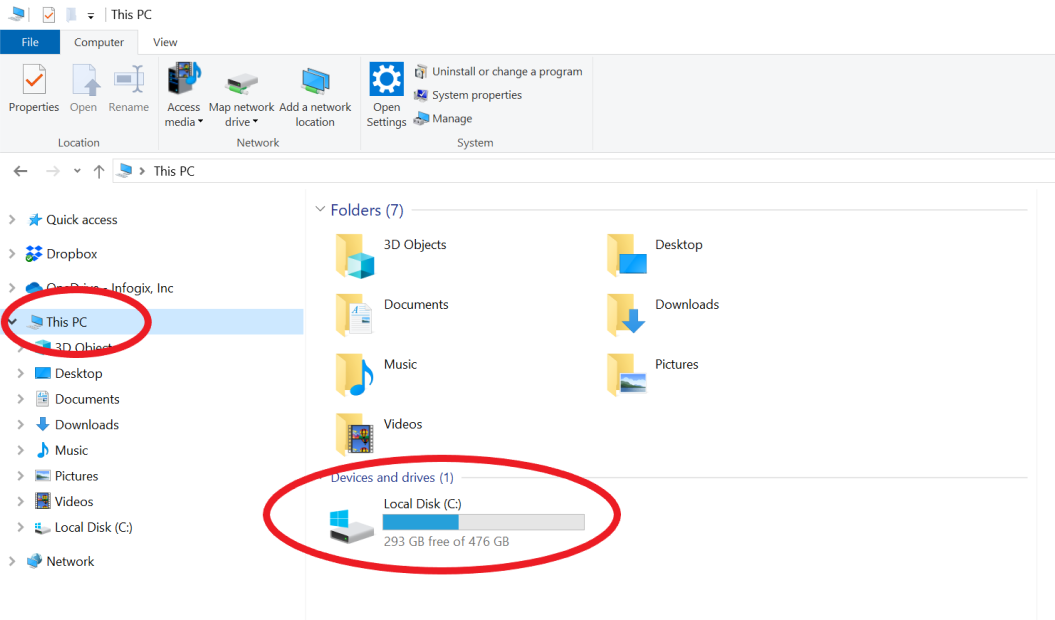Open the Videos folder icon
This screenshot has width=1055, height=620.
[352, 434]
